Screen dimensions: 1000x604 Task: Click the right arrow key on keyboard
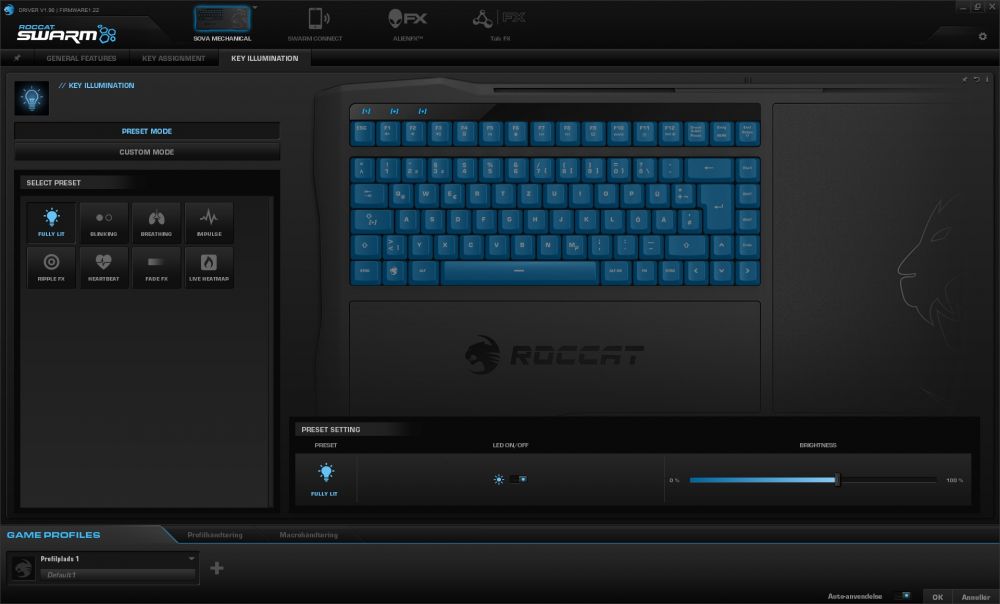pos(747,271)
